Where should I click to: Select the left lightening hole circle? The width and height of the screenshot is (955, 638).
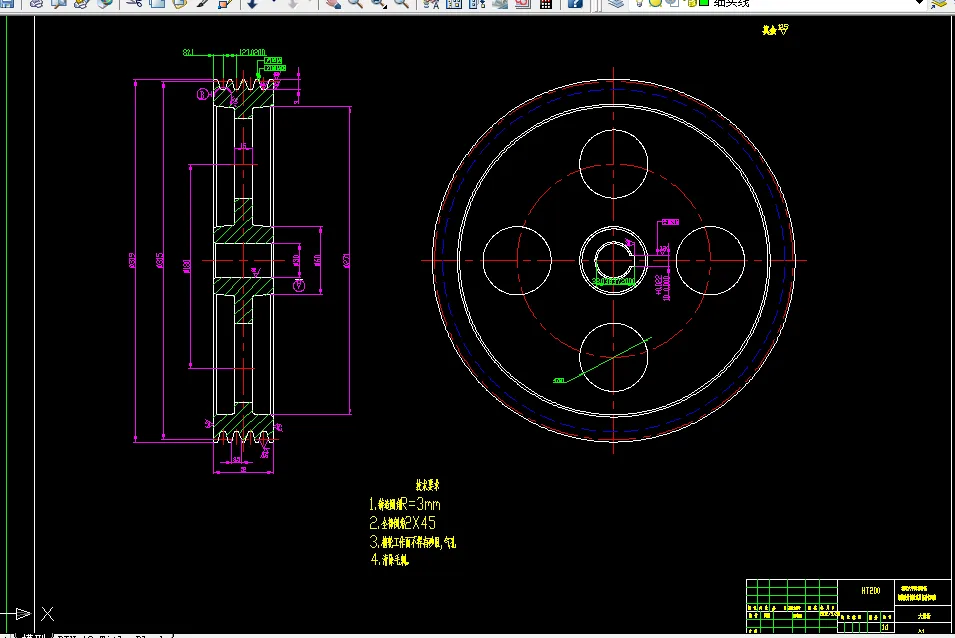517,261
